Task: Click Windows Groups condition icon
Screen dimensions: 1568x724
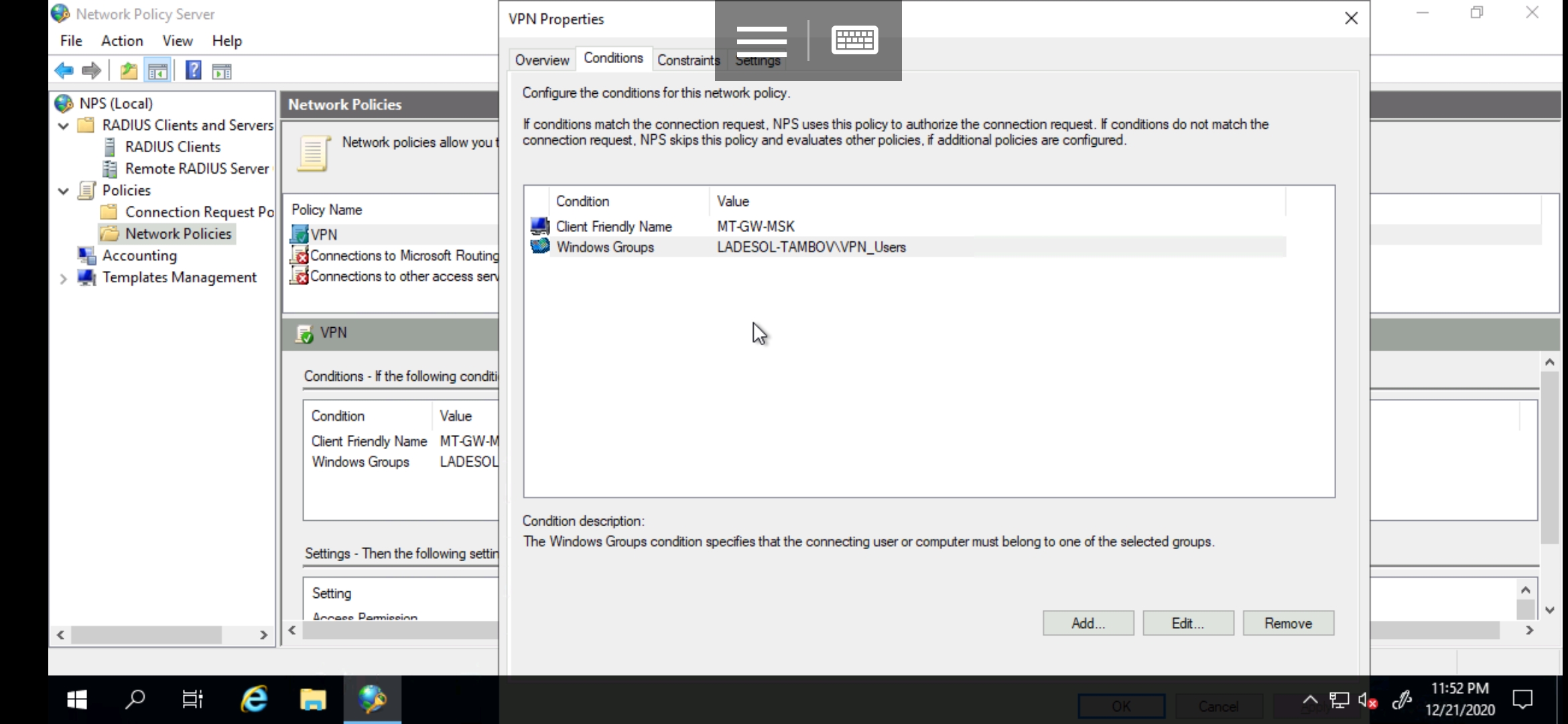Action: click(x=540, y=247)
